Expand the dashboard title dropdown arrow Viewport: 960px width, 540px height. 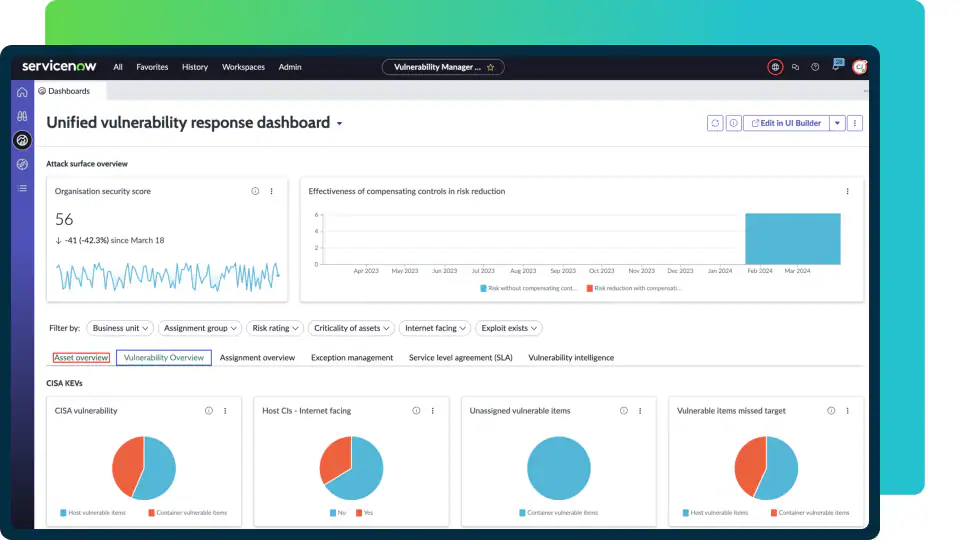click(339, 124)
